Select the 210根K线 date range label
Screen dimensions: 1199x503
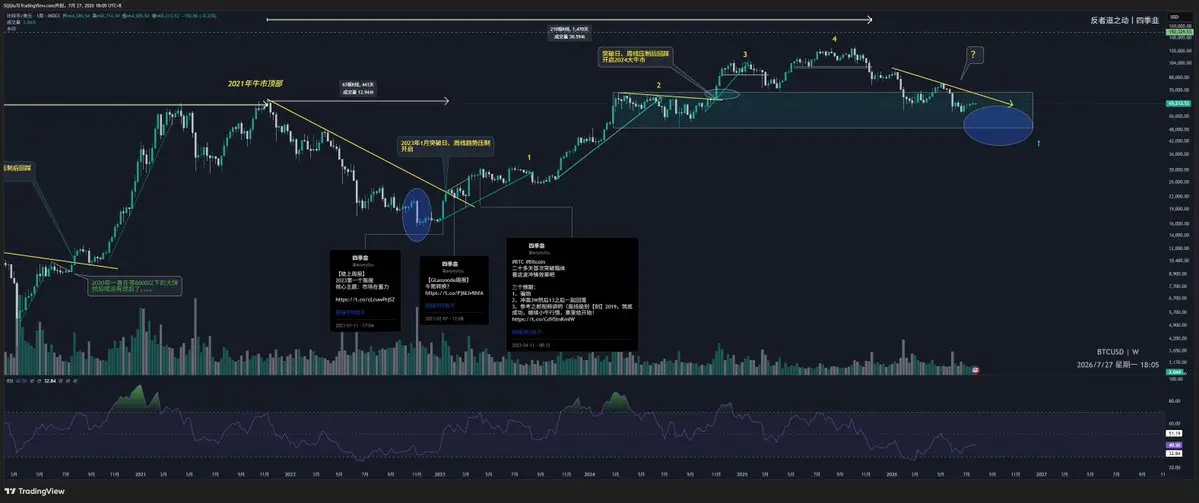[569, 32]
